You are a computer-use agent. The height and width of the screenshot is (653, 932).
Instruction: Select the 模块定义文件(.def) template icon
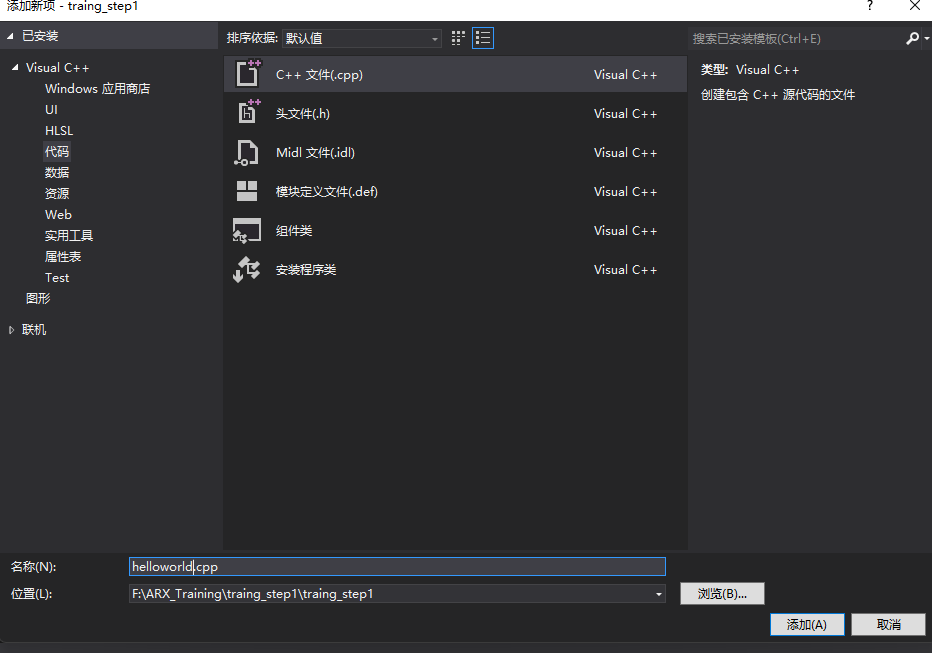[246, 191]
